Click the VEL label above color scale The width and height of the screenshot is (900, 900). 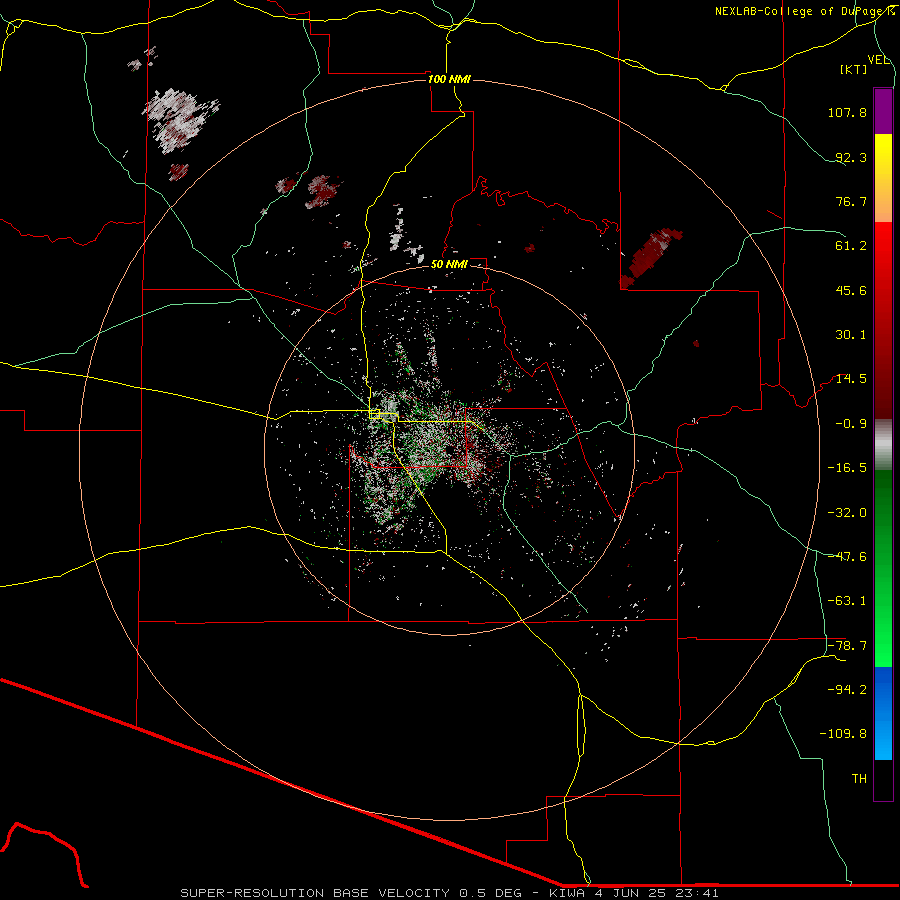coord(878,60)
